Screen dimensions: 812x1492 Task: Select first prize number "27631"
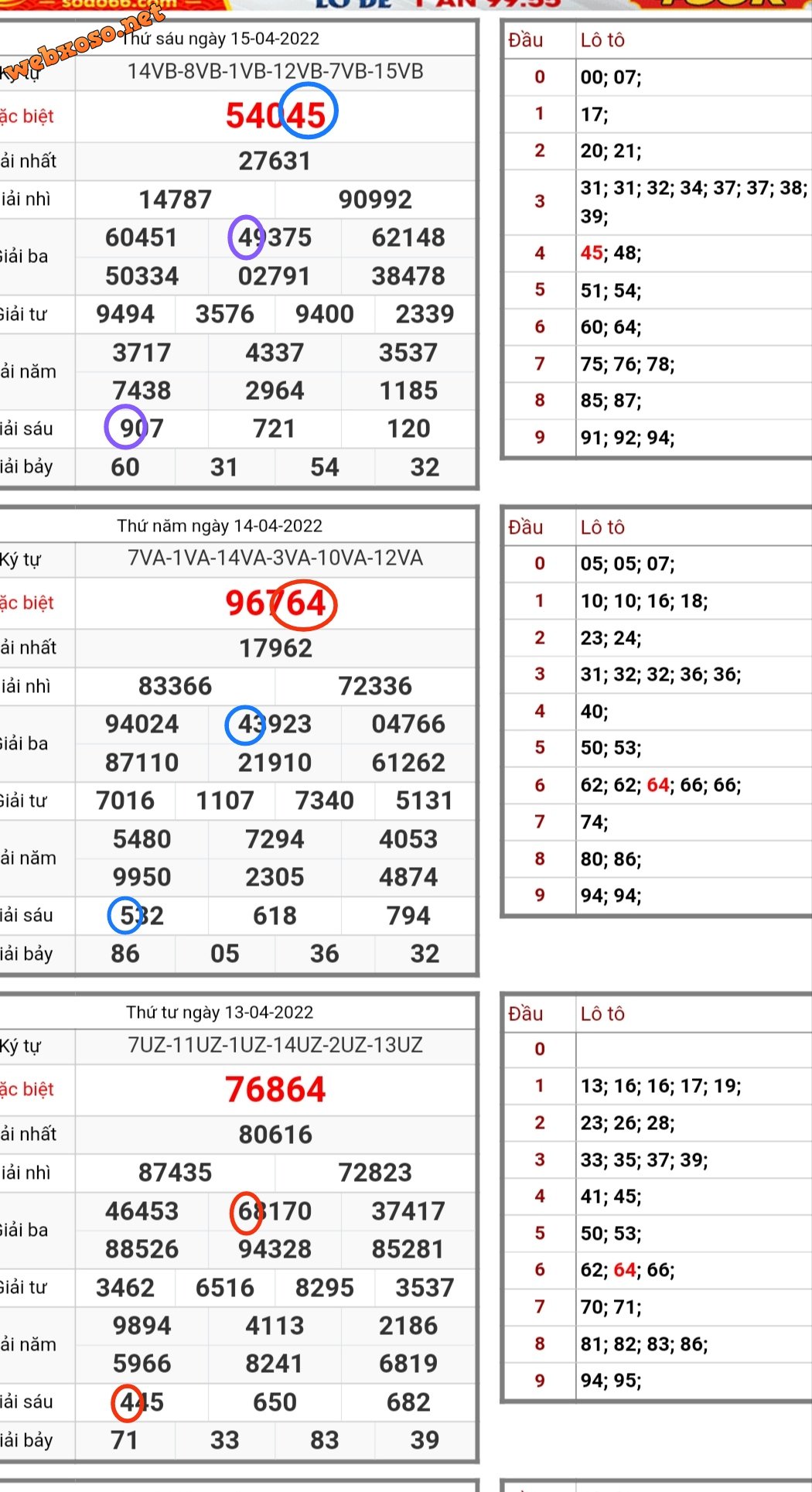pos(275,161)
